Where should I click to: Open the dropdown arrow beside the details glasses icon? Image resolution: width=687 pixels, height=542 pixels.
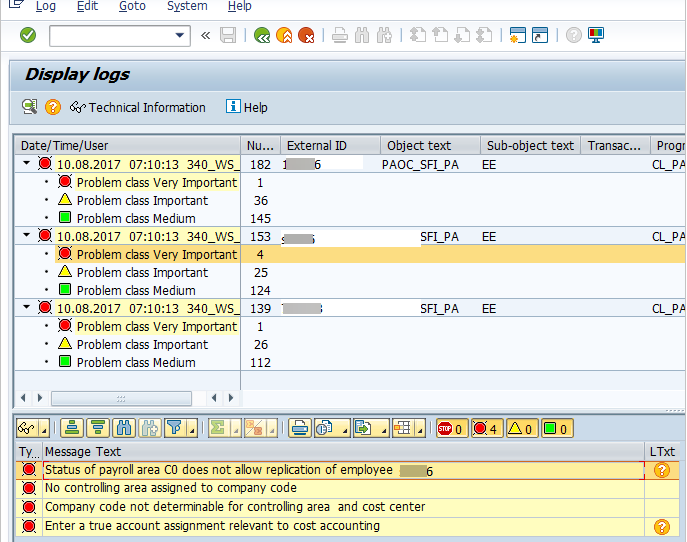(x=44, y=428)
